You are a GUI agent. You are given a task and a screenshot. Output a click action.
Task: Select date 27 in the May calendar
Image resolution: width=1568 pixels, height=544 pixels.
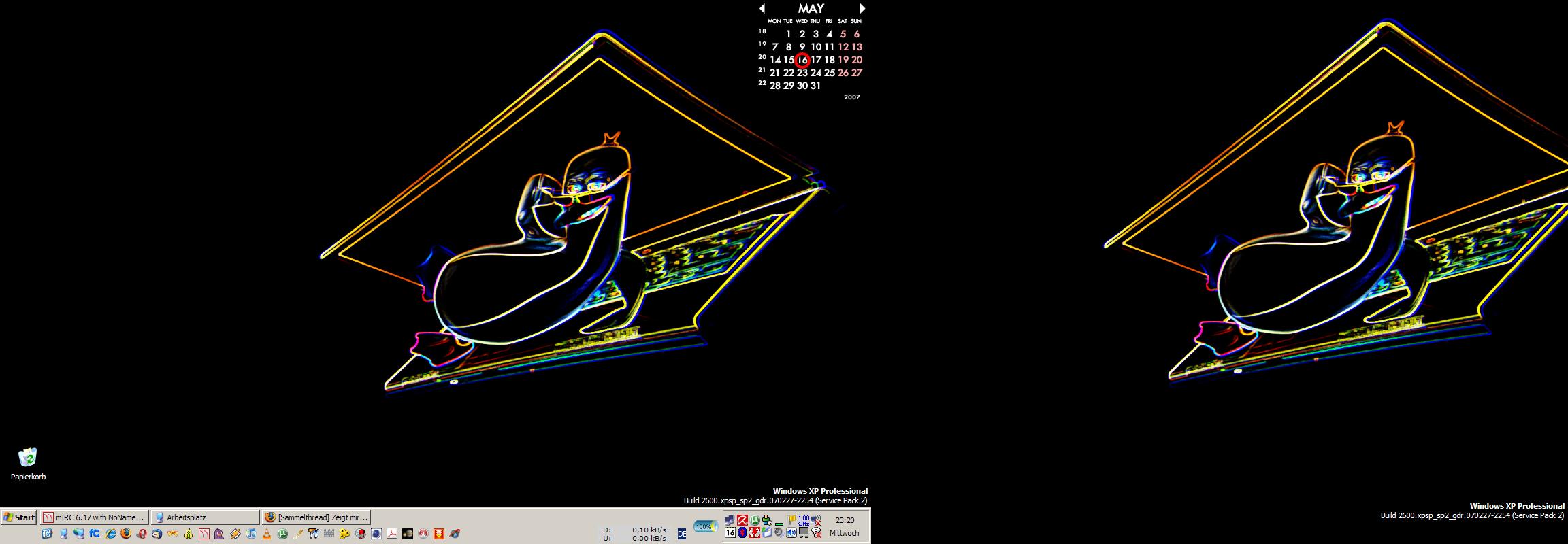click(857, 73)
